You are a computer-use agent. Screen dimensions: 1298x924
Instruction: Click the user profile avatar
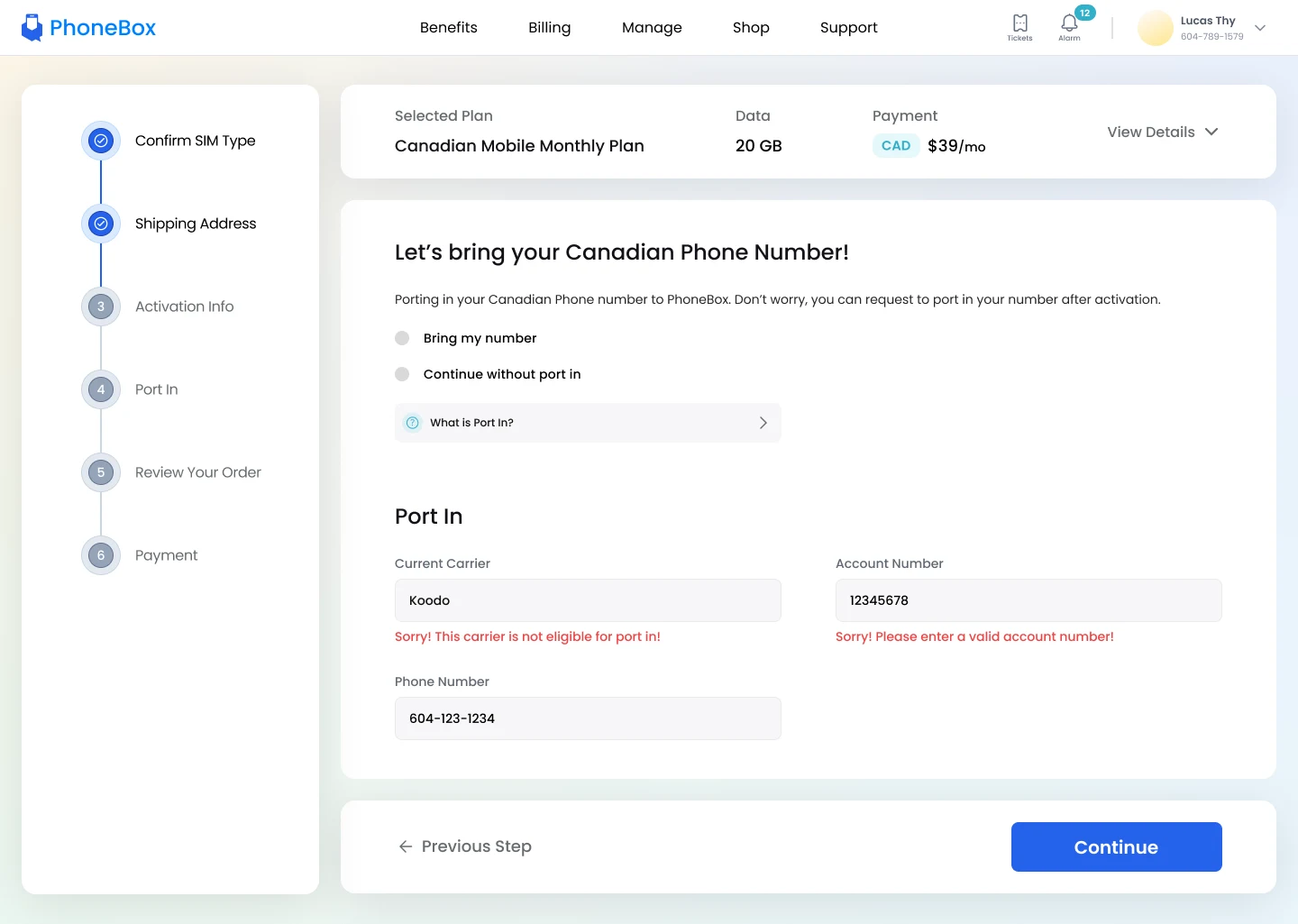[x=1155, y=28]
